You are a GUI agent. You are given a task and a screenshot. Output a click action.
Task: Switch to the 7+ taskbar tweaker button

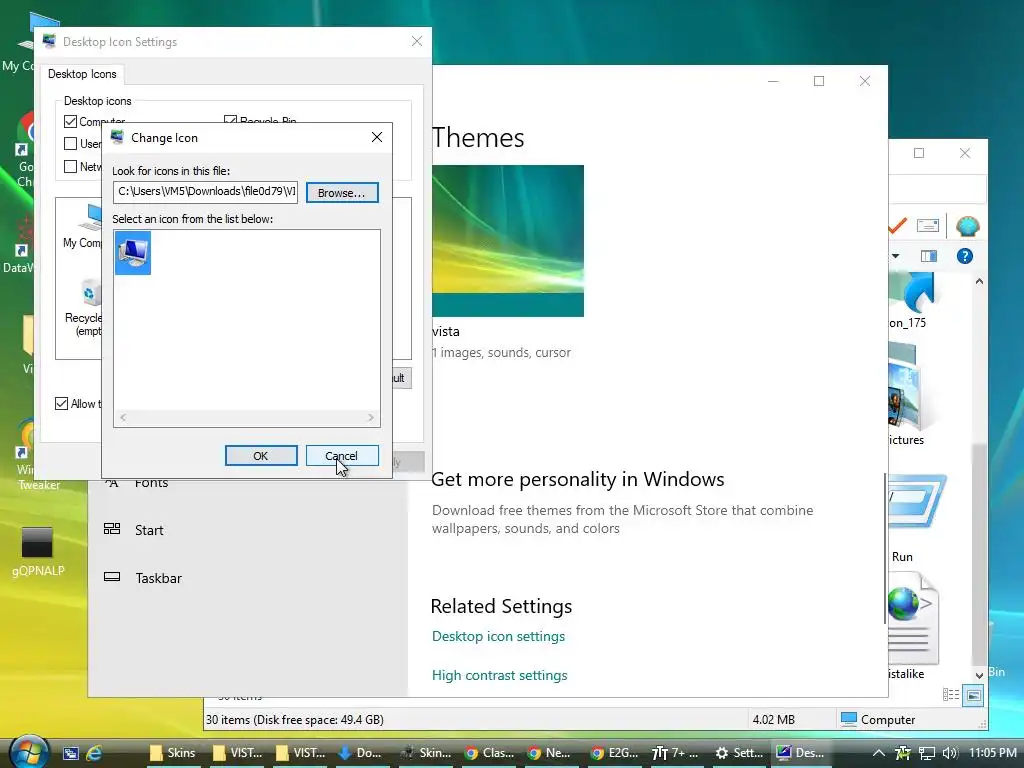676,753
